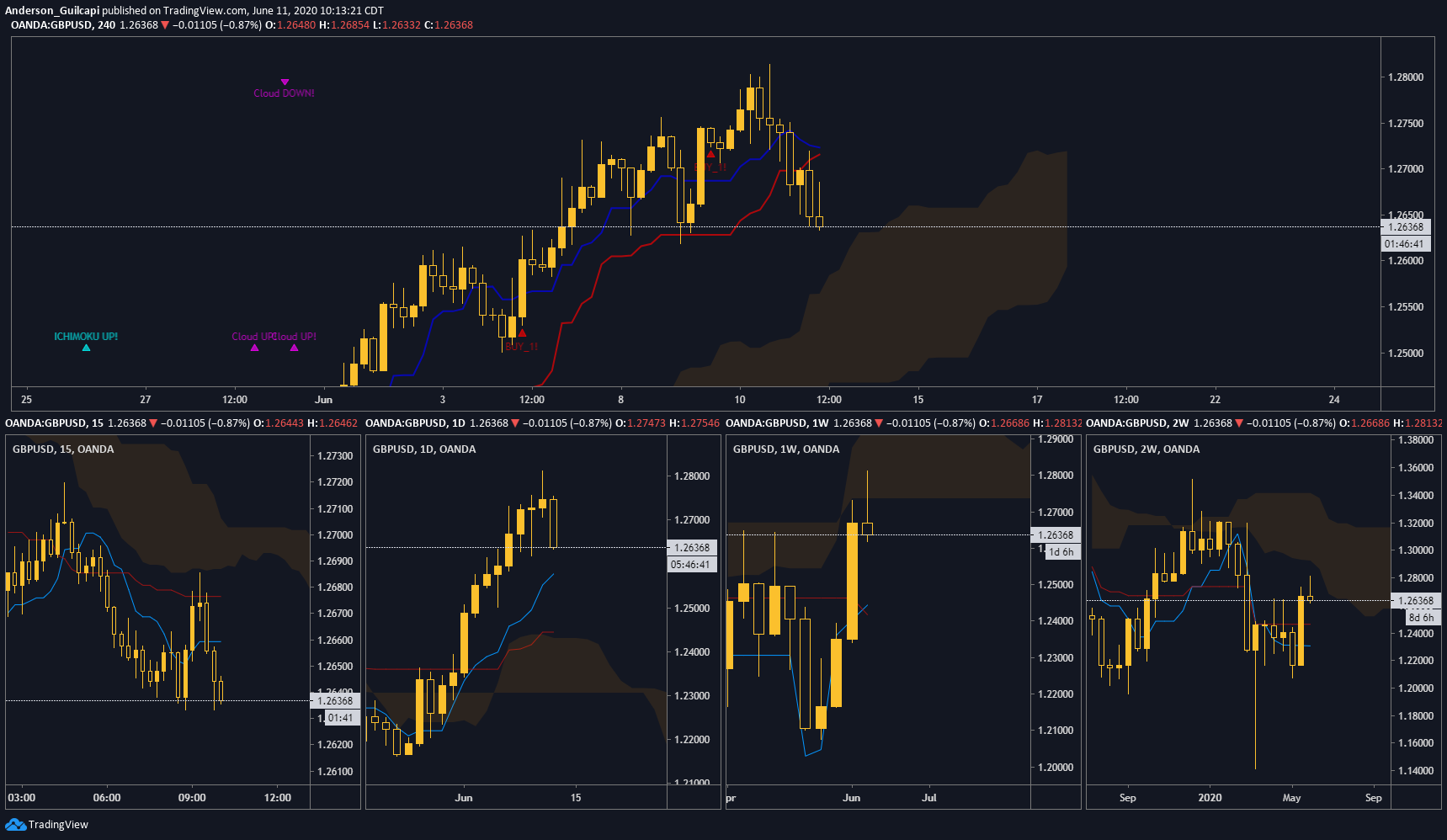Click red down arrow in 1D chart header
This screenshot has width=1447, height=840.
[515, 423]
